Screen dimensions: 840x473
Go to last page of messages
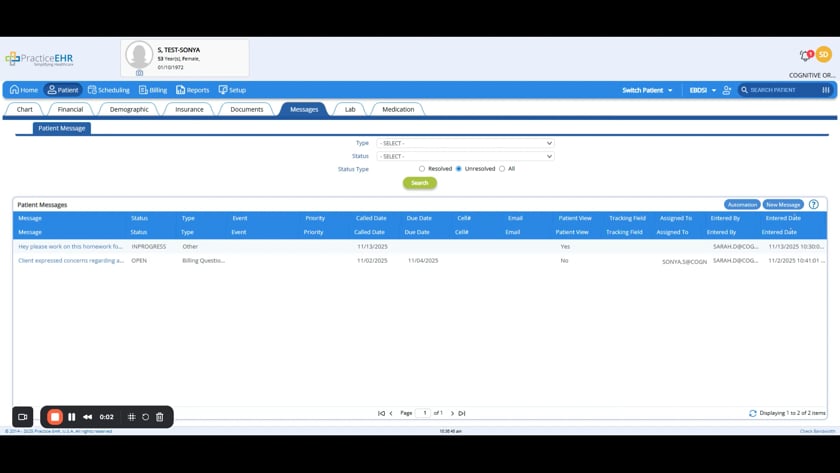pos(462,413)
